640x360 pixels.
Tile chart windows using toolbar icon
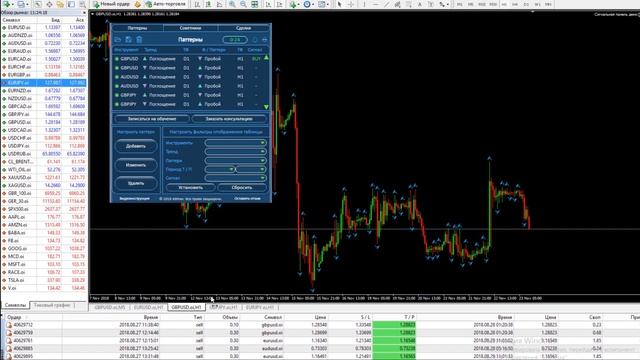coord(255,4)
